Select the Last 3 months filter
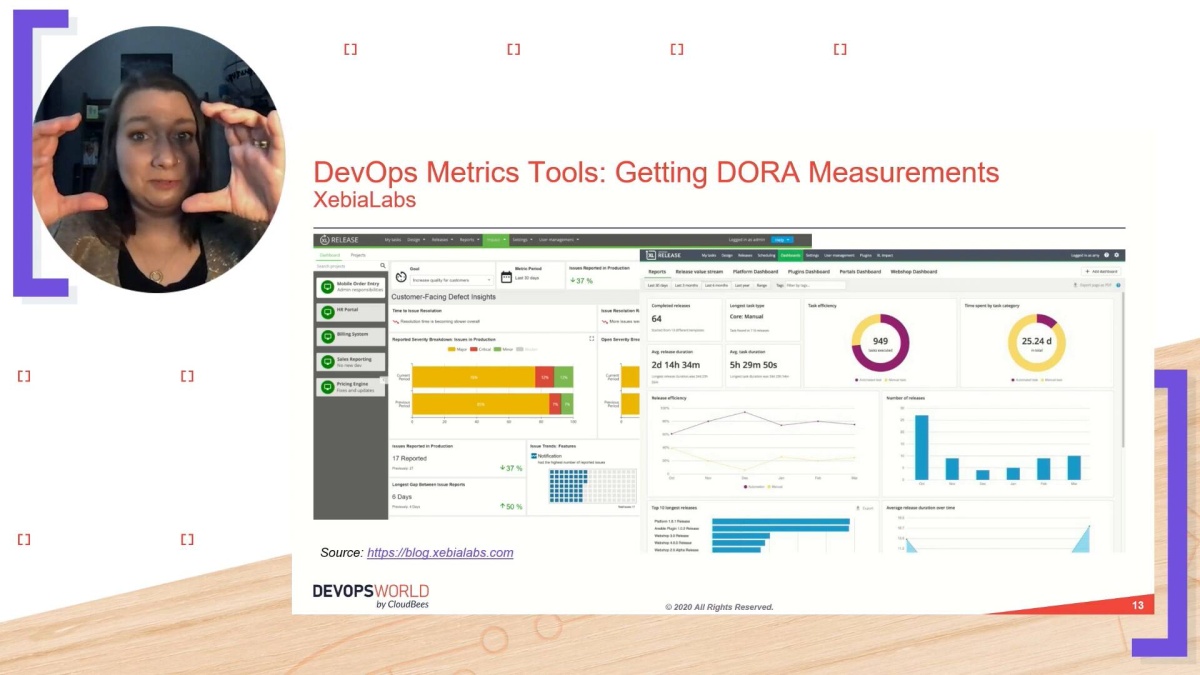Viewport: 1200px width, 675px height. click(686, 285)
